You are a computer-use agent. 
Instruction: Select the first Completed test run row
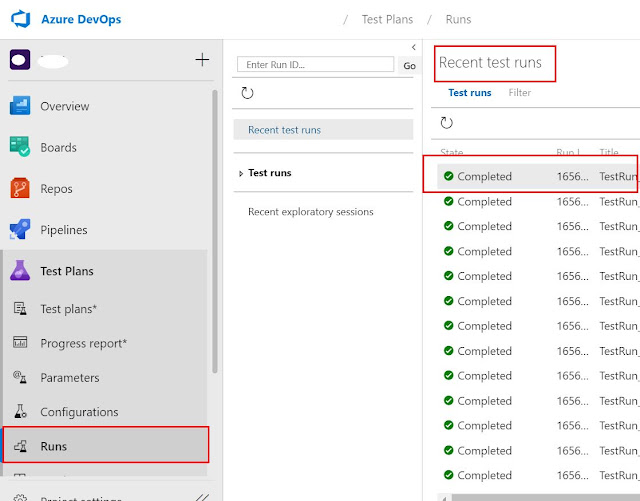click(x=538, y=176)
